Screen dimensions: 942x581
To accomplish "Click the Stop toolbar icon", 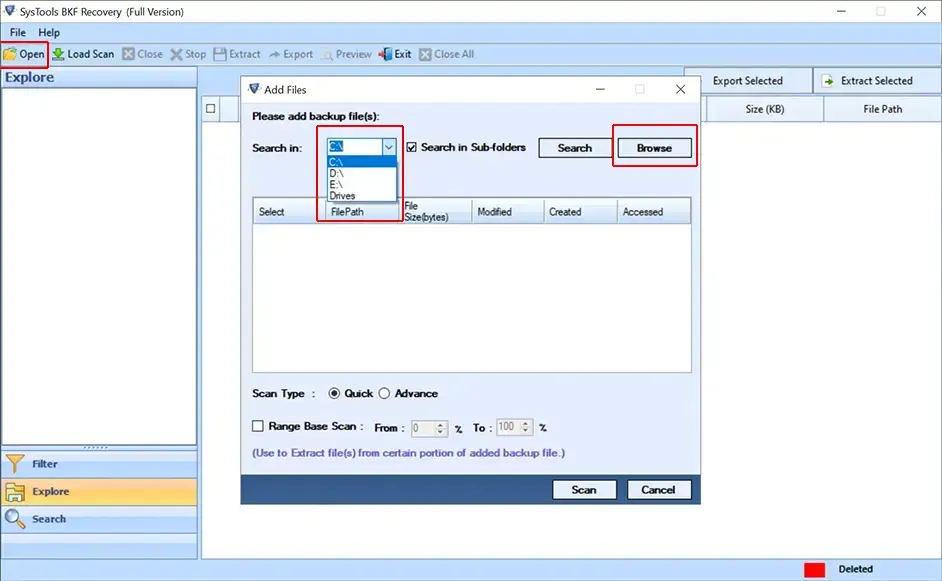I will (176, 54).
